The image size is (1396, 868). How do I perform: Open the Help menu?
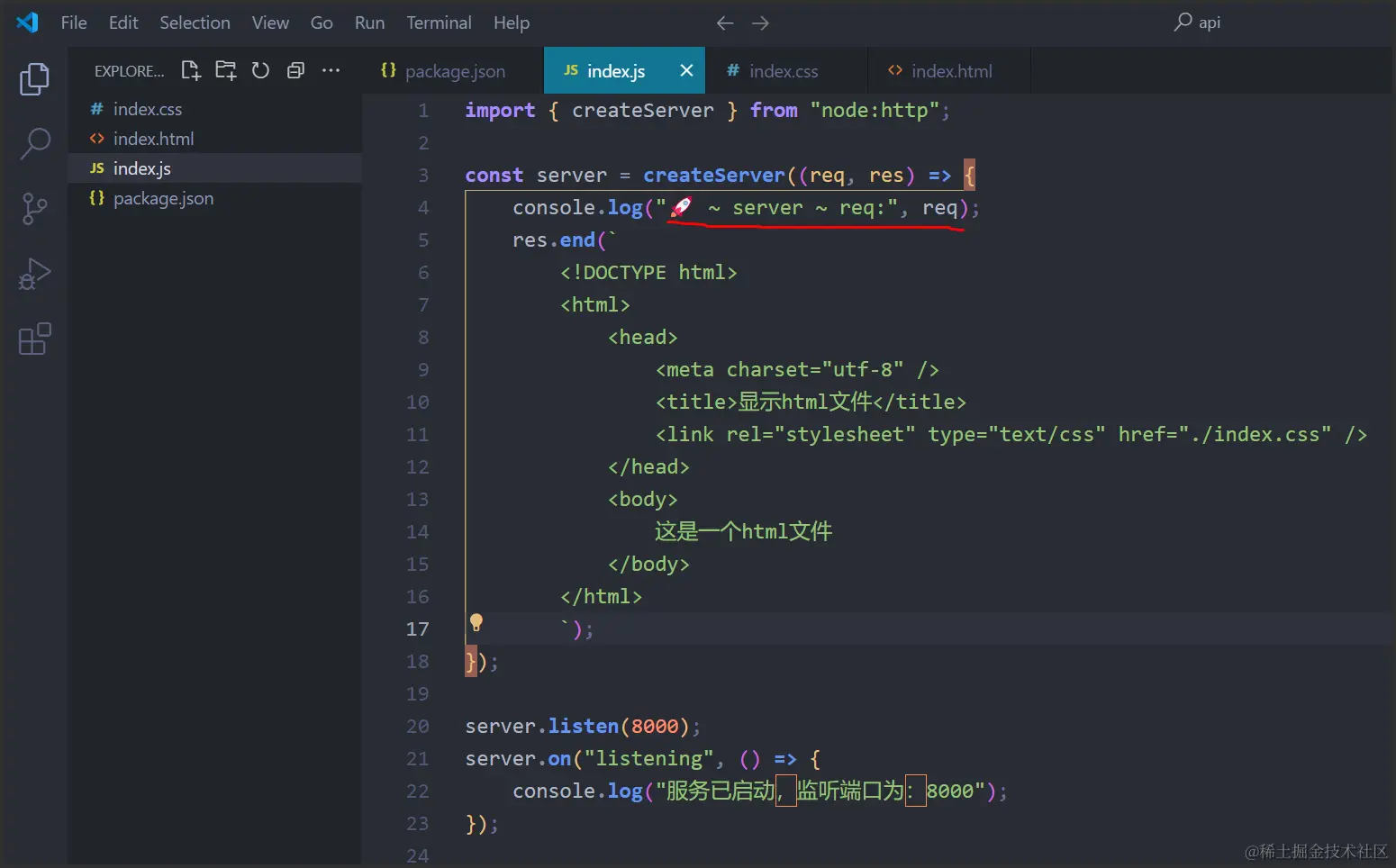pos(512,23)
